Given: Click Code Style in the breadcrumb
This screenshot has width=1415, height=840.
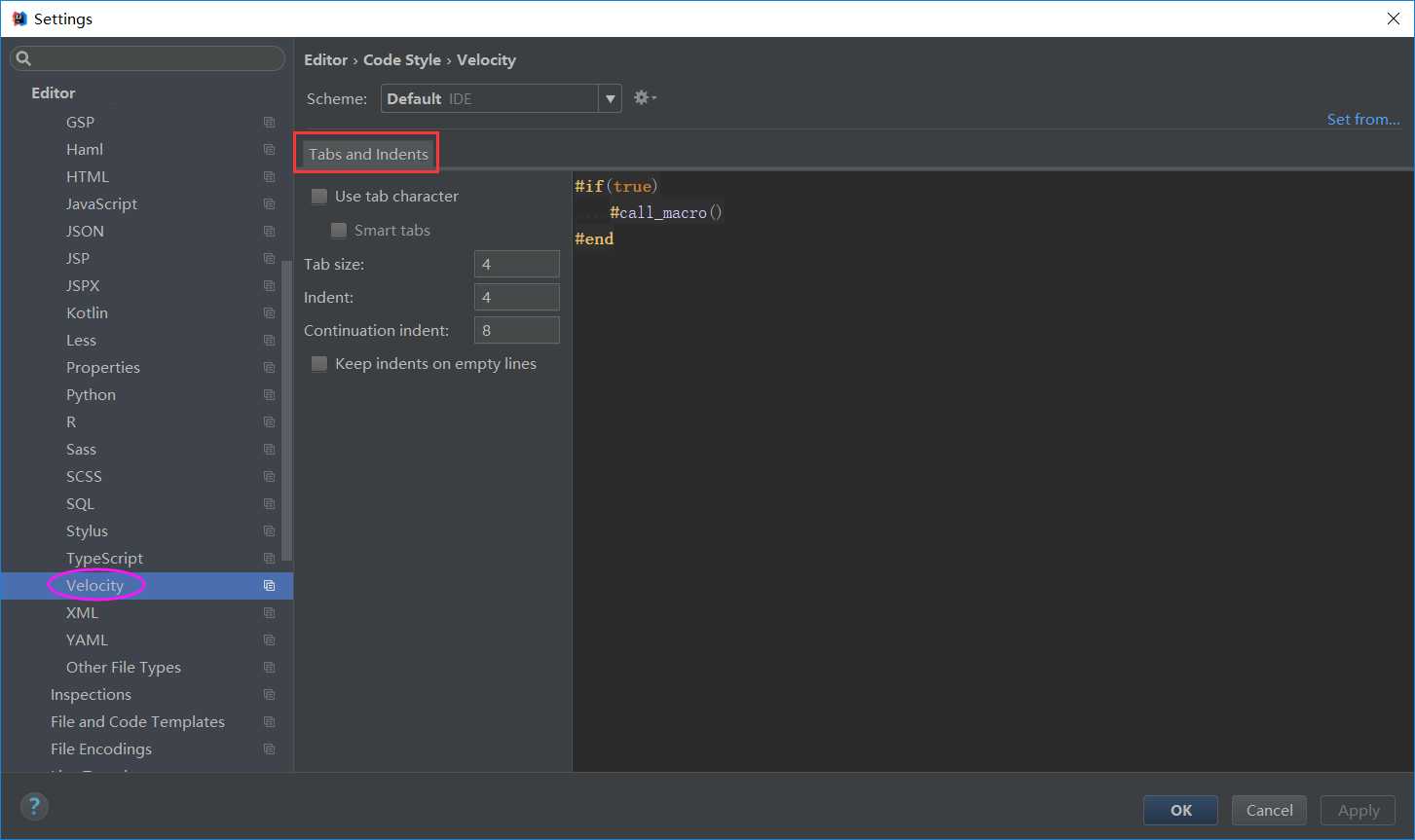Looking at the screenshot, I should 402,59.
